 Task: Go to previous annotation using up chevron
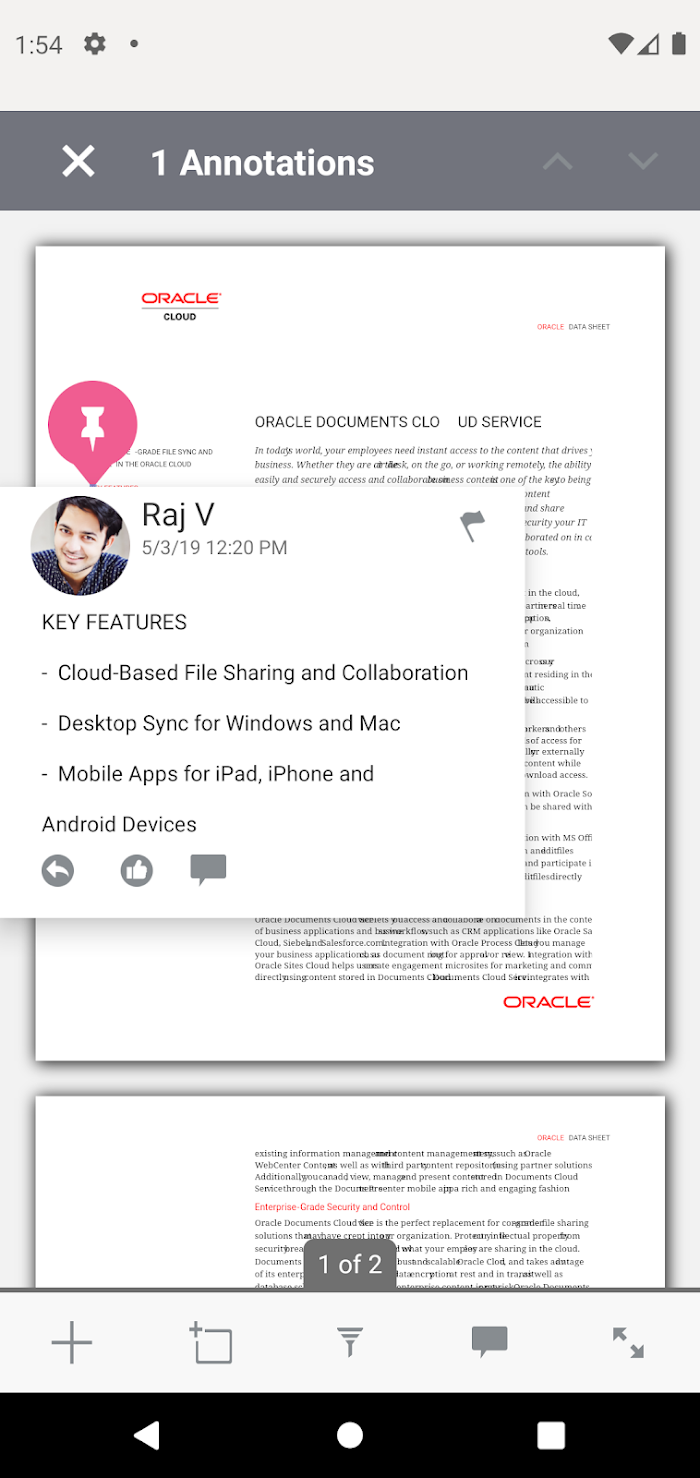(558, 161)
